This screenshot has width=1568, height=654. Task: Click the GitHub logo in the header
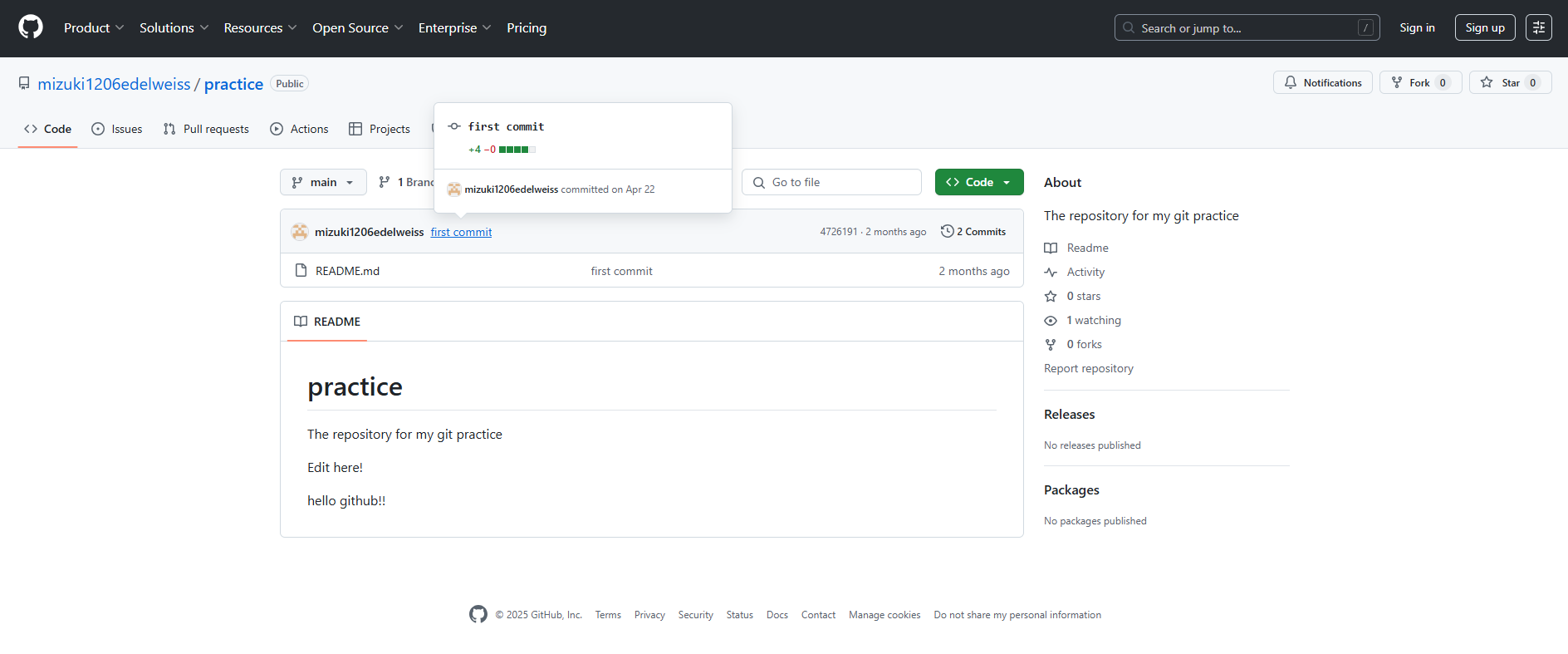coord(31,27)
